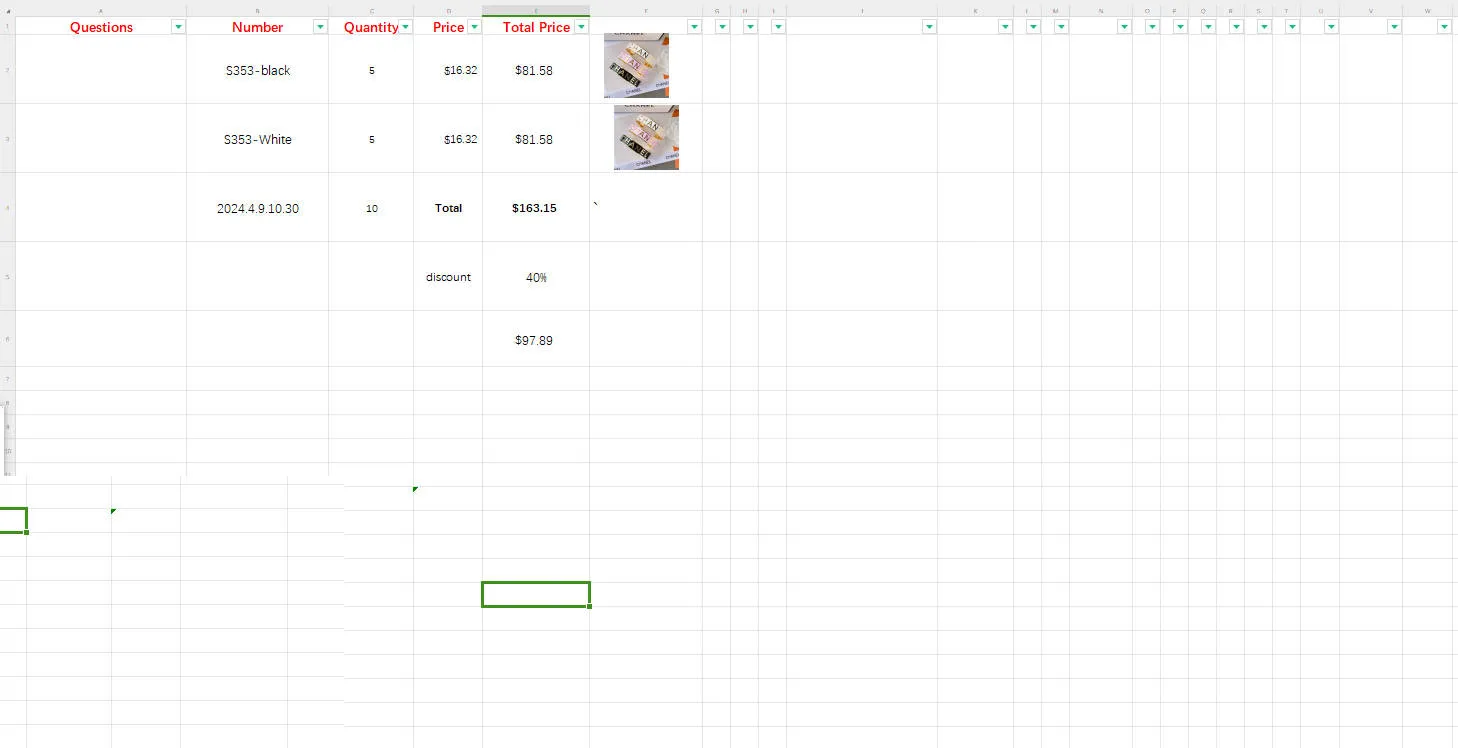This screenshot has height=748, width=1458.
Task: Select $16.32 price in S353-black row
Action: point(448,70)
